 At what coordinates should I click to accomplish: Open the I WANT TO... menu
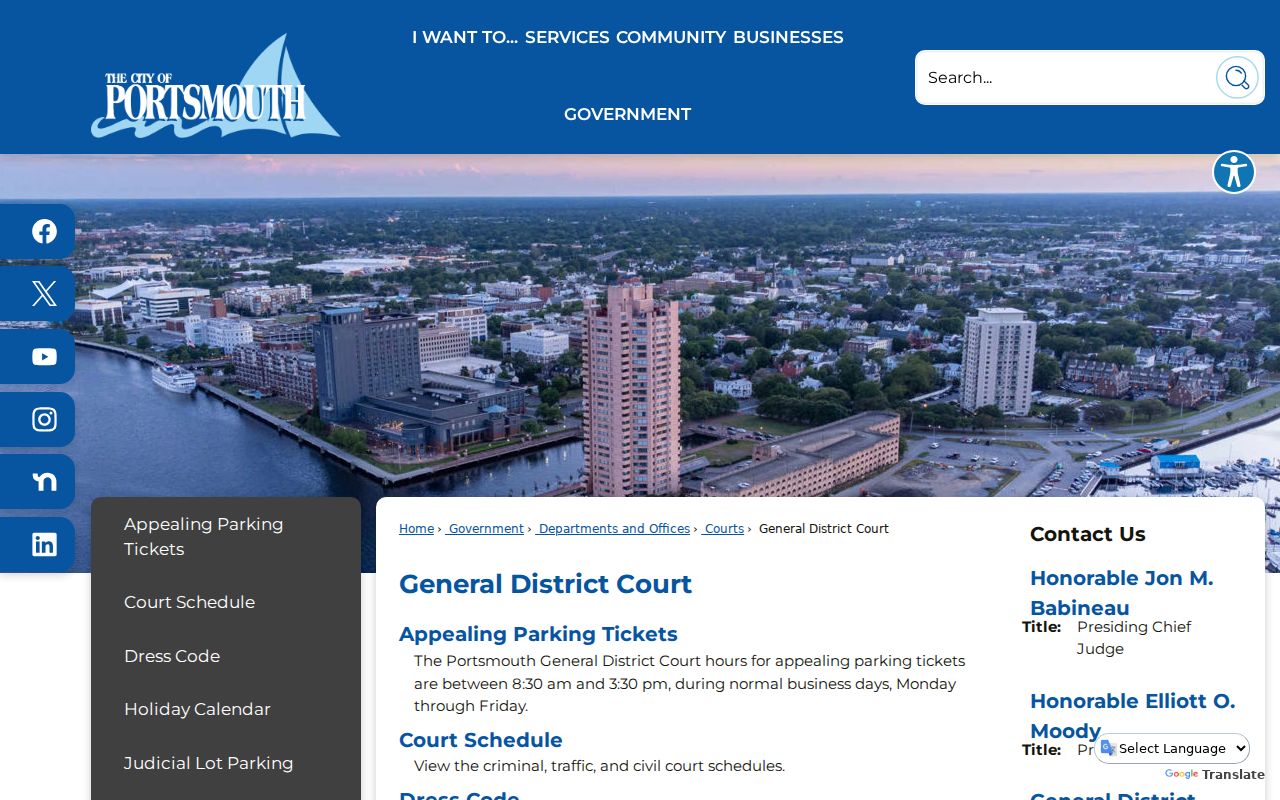point(465,37)
